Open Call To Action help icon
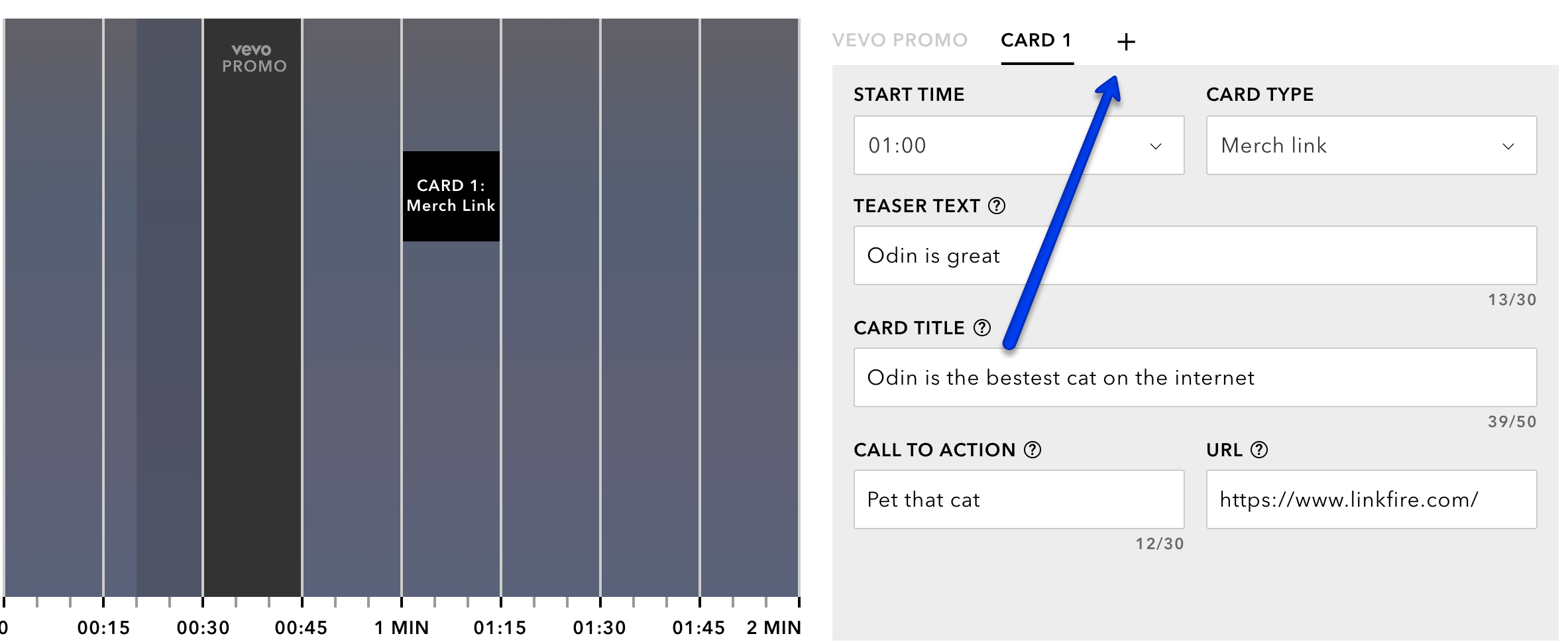Viewport: 1568px width, 642px height. click(1033, 450)
